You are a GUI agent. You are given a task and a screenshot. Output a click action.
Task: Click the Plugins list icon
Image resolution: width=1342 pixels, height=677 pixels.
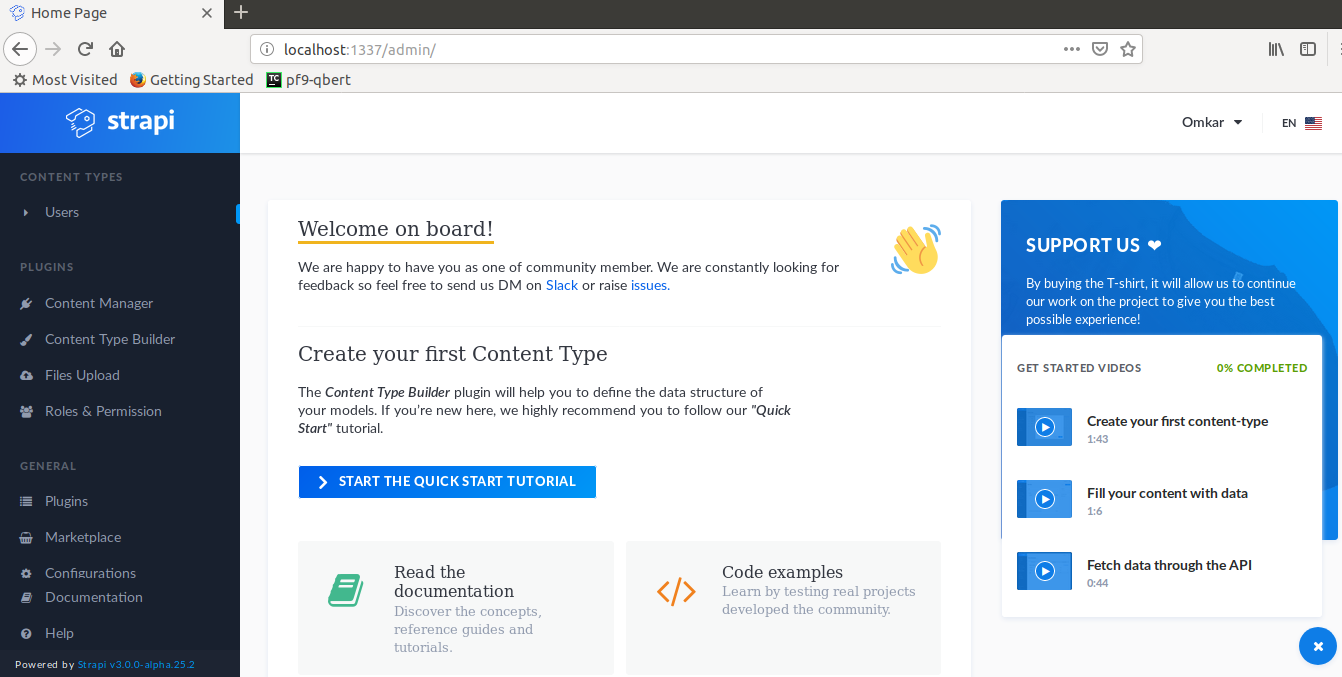(x=28, y=500)
